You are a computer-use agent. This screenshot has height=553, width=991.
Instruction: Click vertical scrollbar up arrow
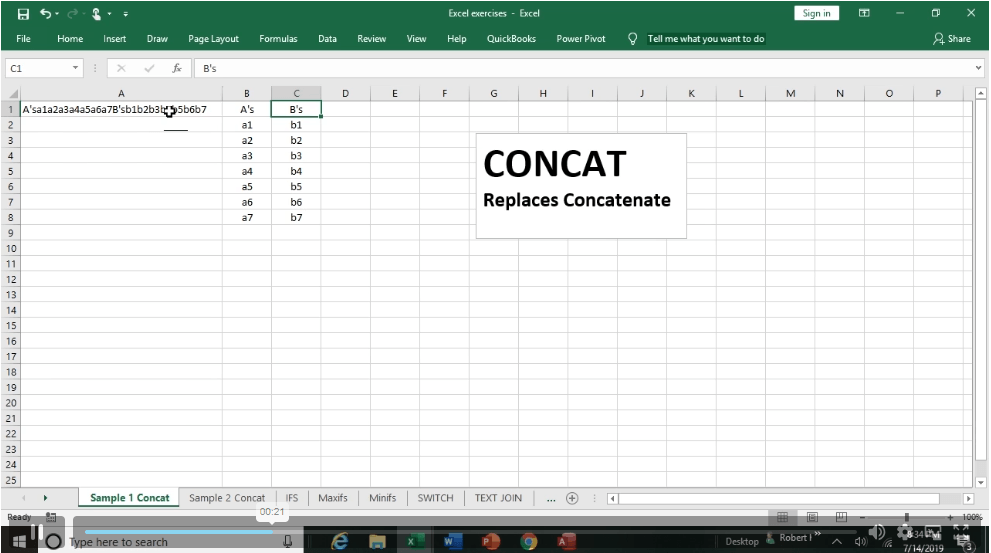tap(980, 94)
